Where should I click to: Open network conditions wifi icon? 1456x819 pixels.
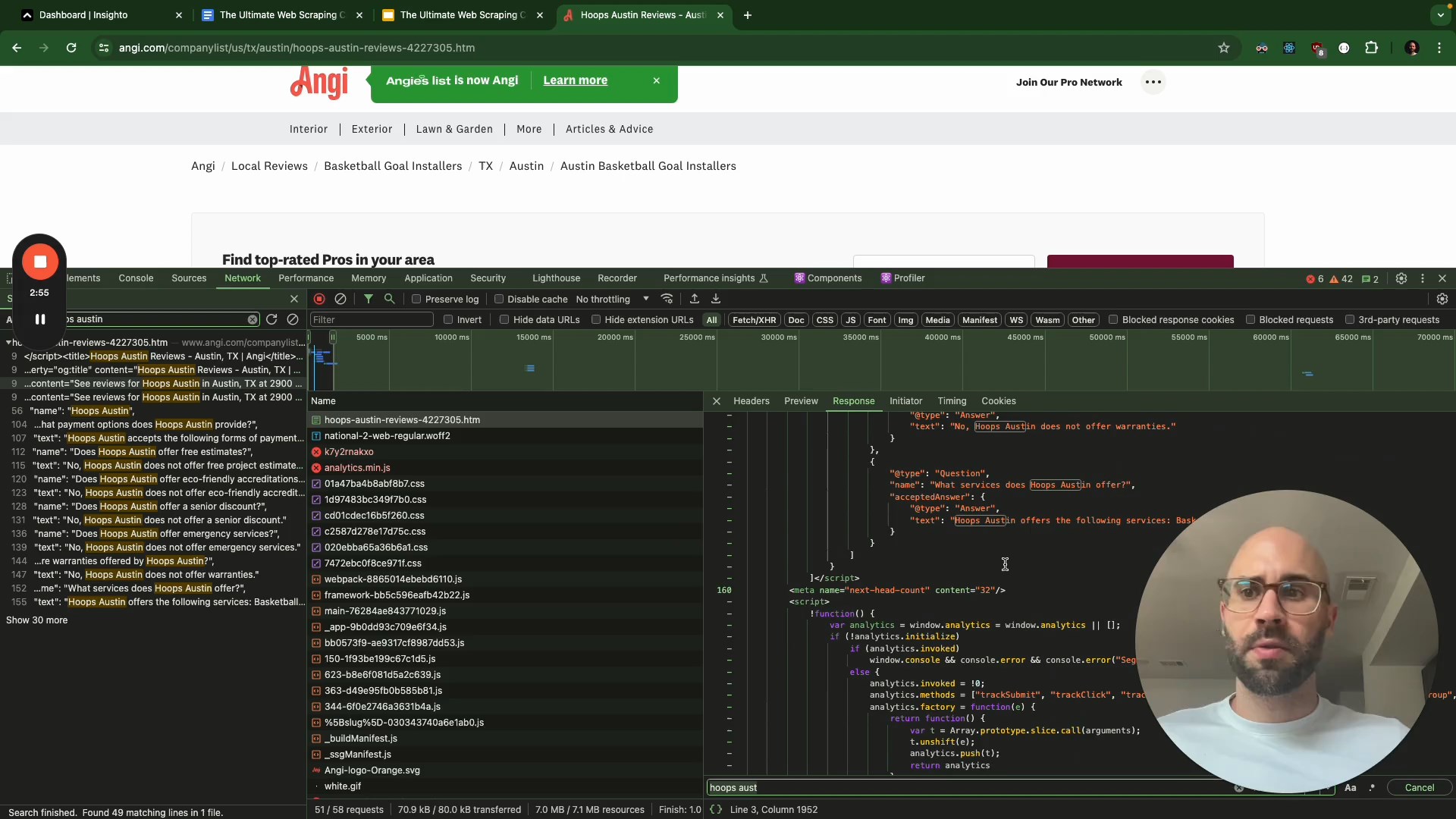coord(667,300)
